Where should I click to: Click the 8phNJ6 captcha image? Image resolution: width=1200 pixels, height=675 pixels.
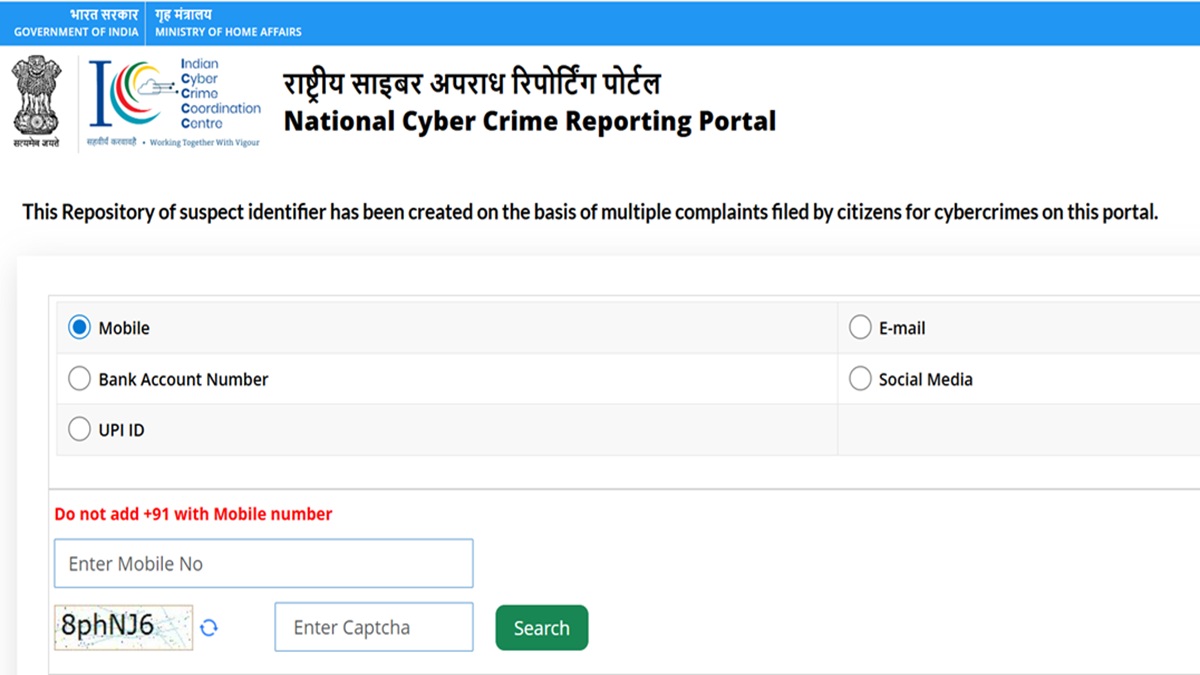[x=123, y=627]
